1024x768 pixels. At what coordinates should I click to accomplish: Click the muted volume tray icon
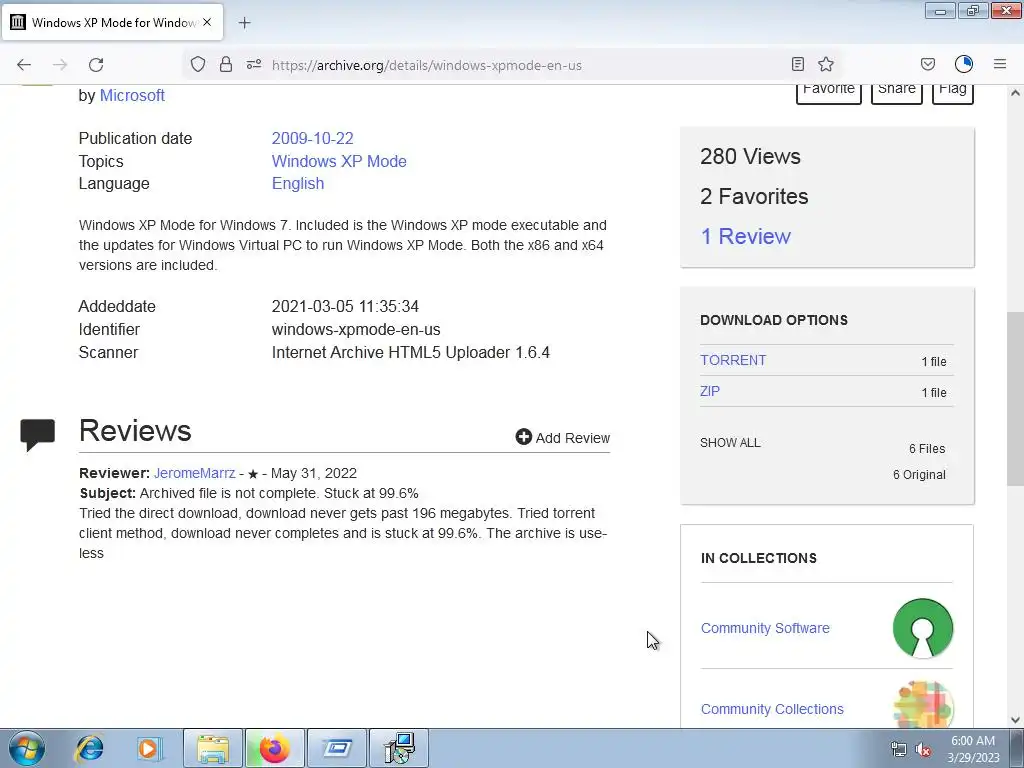tap(923, 750)
